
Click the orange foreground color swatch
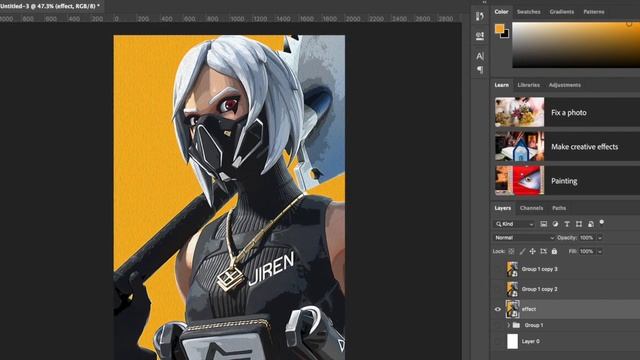[x=499, y=28]
